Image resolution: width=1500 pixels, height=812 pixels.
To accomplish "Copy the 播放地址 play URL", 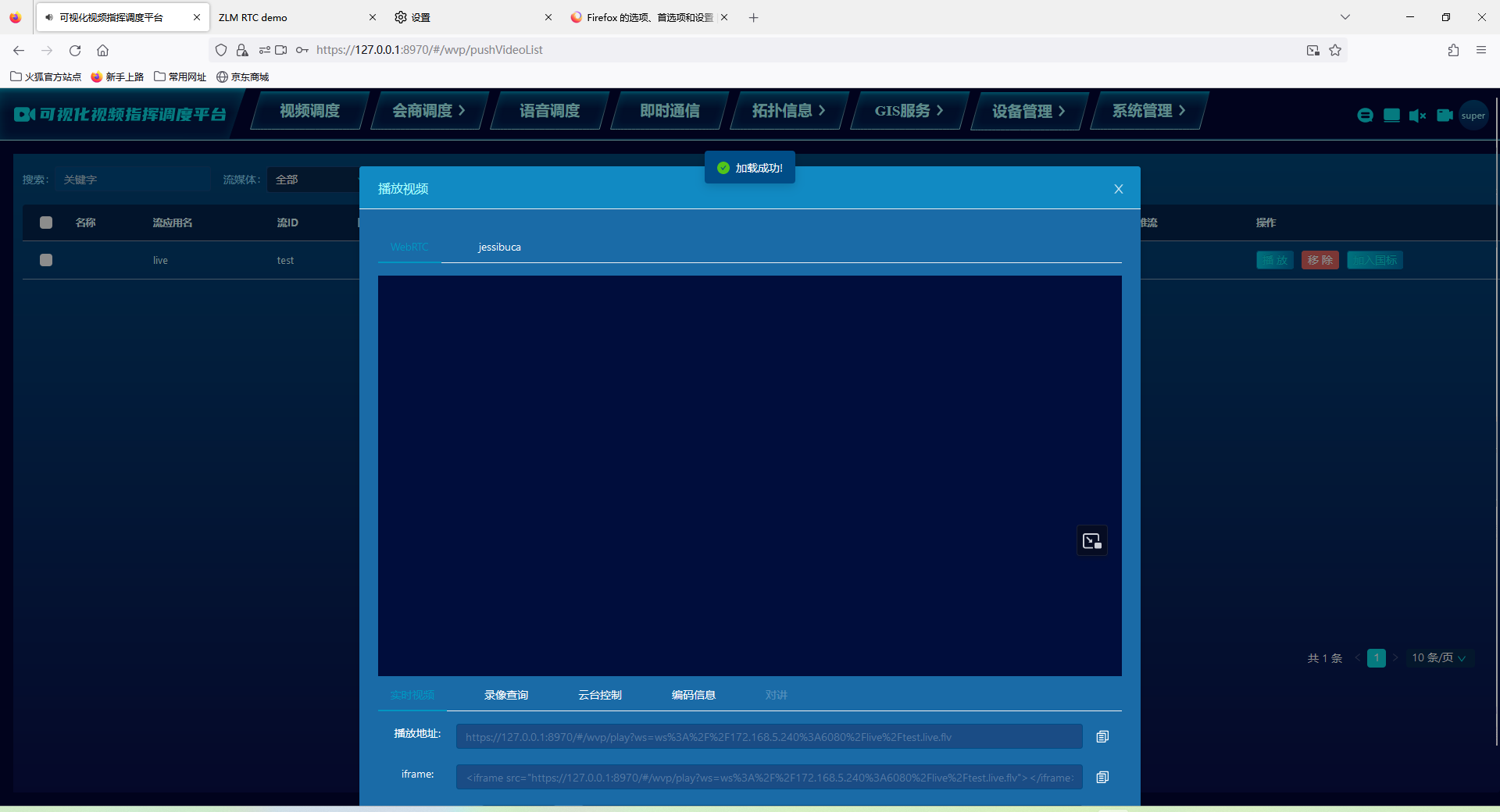I will coord(1102,736).
